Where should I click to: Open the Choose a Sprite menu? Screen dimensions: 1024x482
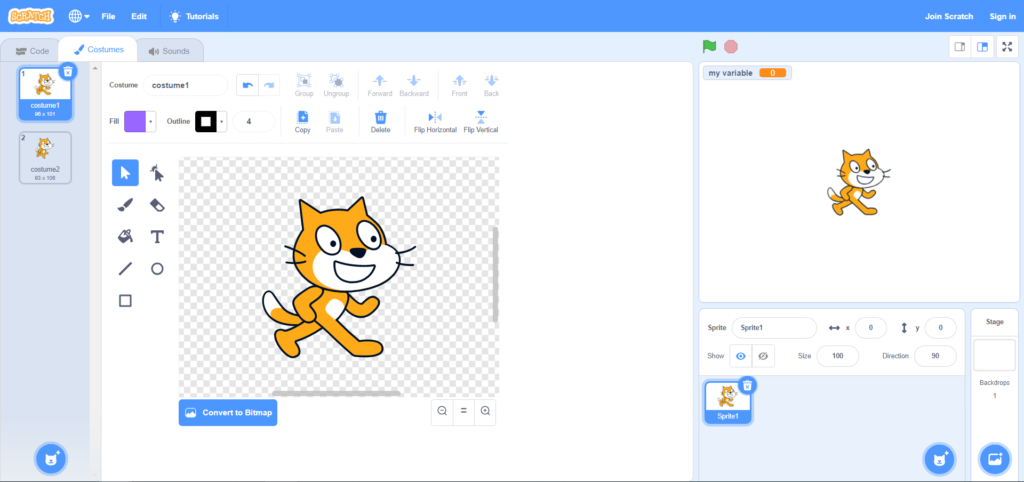pos(940,459)
